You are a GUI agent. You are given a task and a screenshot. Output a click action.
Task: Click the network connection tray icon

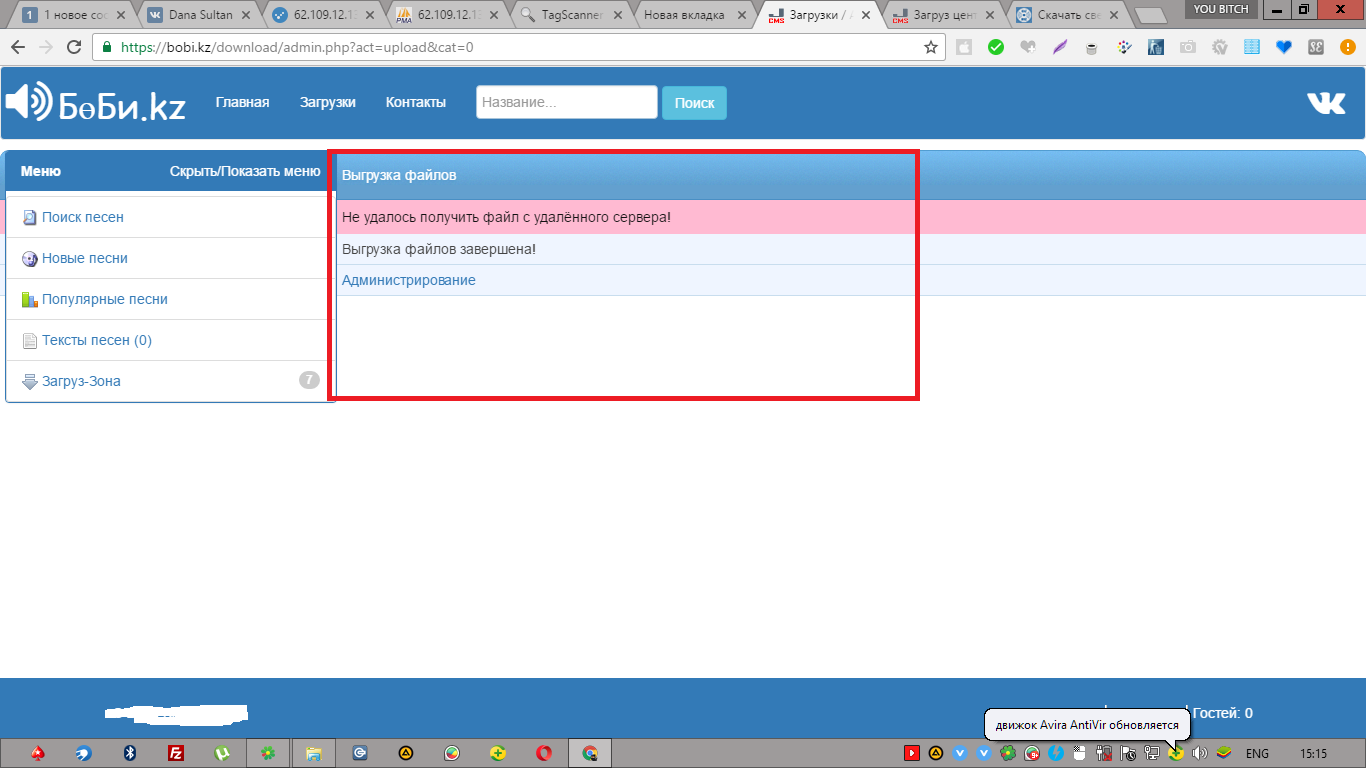click(1152, 753)
